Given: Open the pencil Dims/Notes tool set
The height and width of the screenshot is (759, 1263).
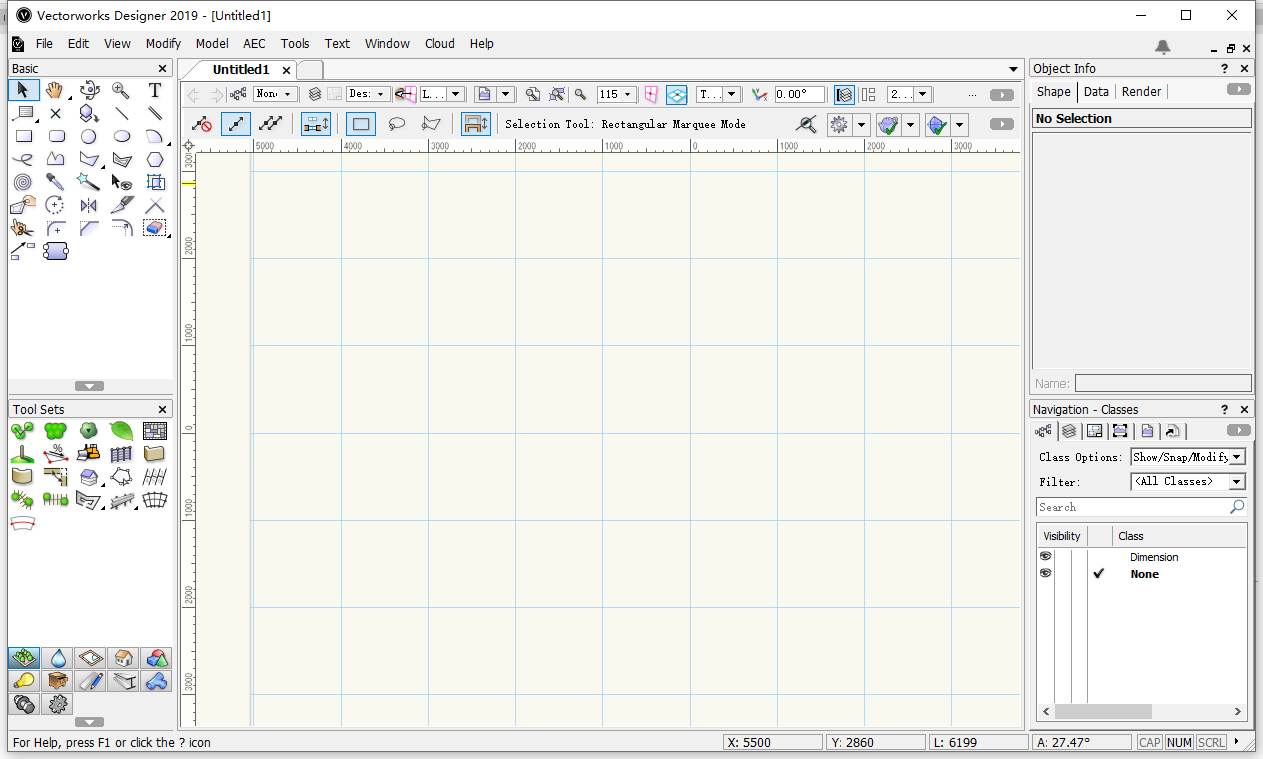Looking at the screenshot, I should tap(90, 681).
